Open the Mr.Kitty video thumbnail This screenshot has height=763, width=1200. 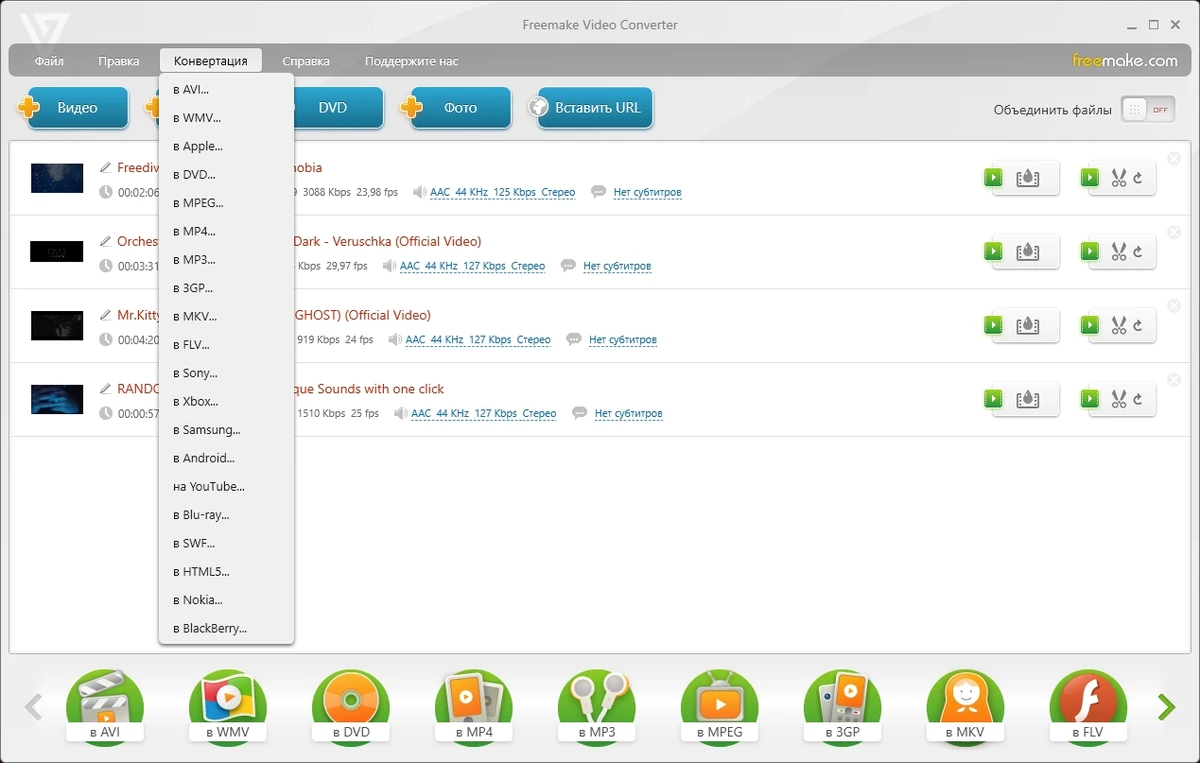point(56,326)
